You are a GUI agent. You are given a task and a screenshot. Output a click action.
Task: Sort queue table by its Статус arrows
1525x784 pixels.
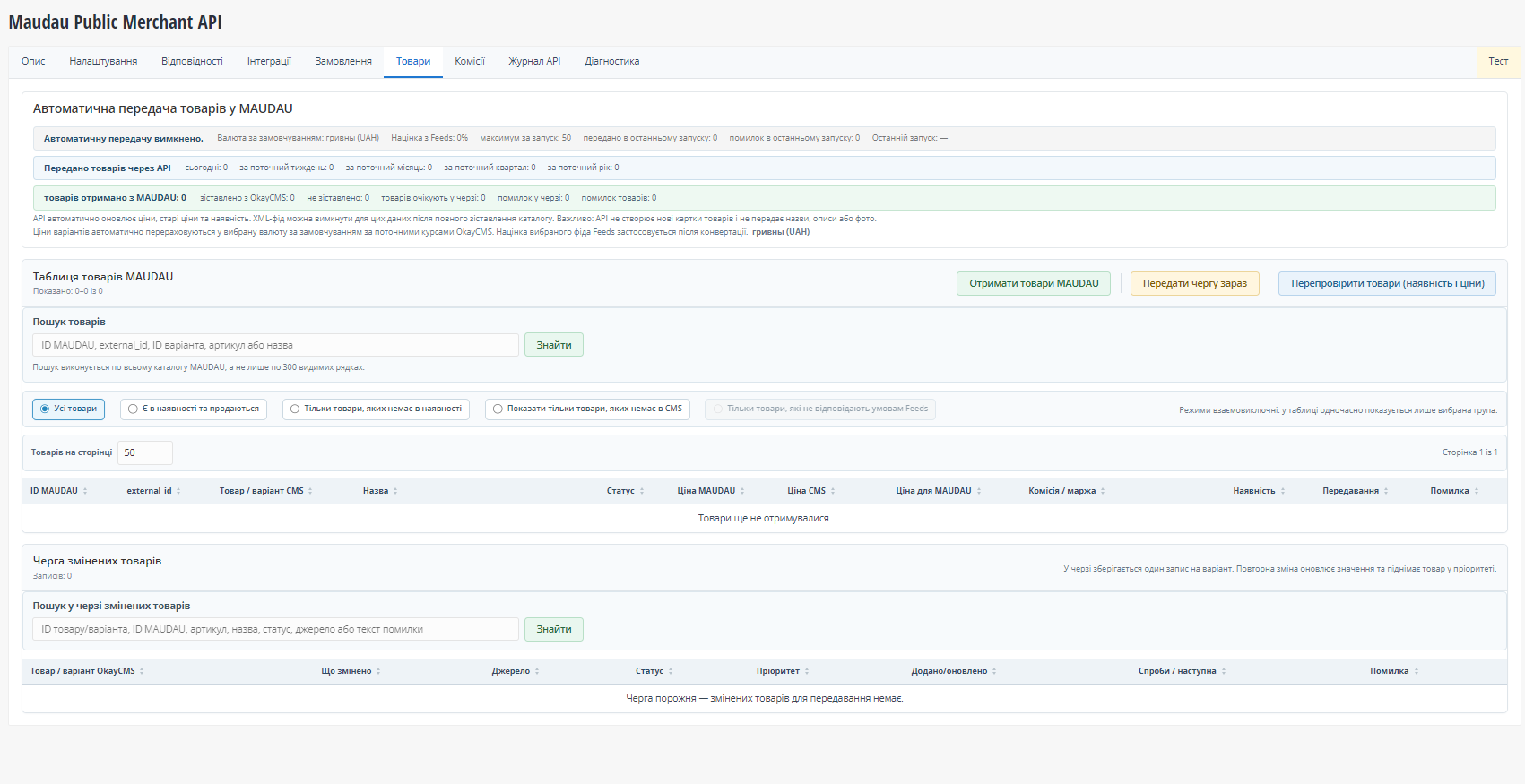(671, 671)
